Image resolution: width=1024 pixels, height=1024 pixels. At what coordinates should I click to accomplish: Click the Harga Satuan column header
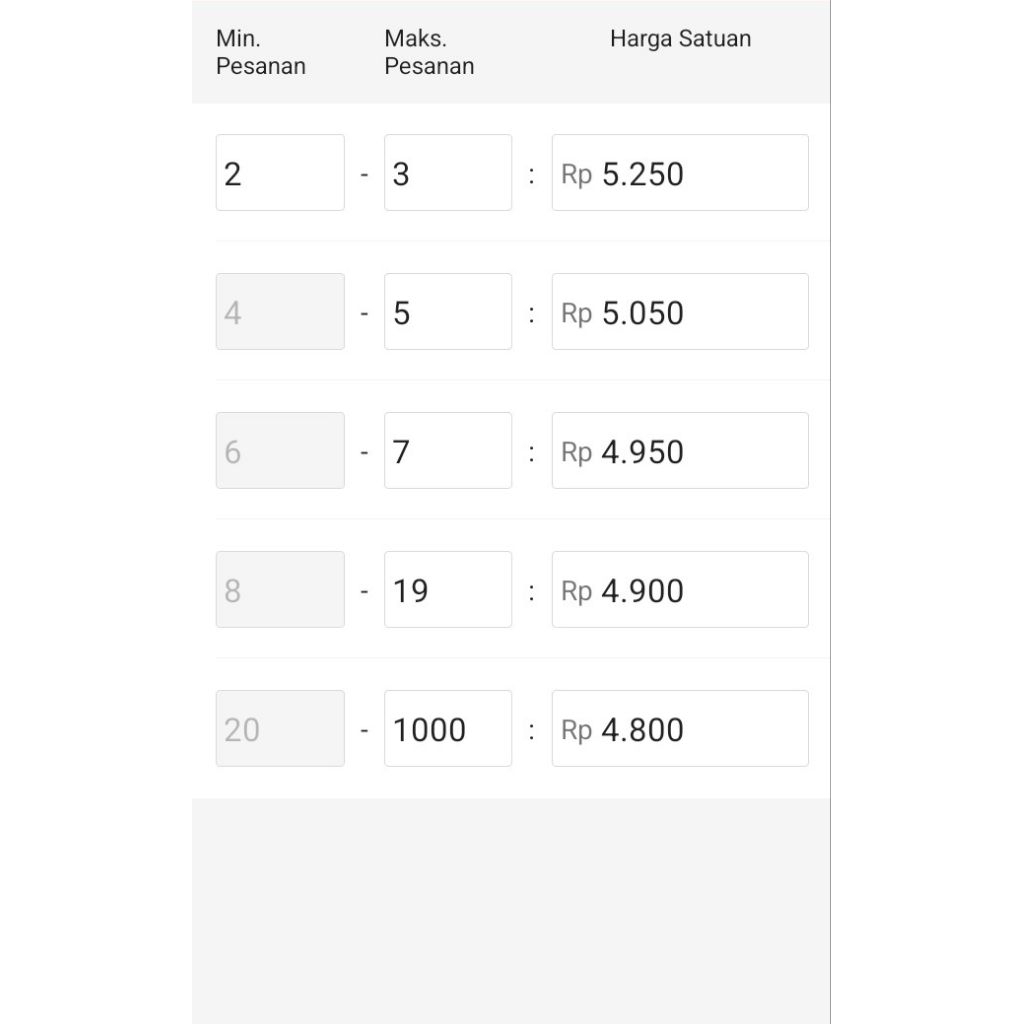(680, 39)
